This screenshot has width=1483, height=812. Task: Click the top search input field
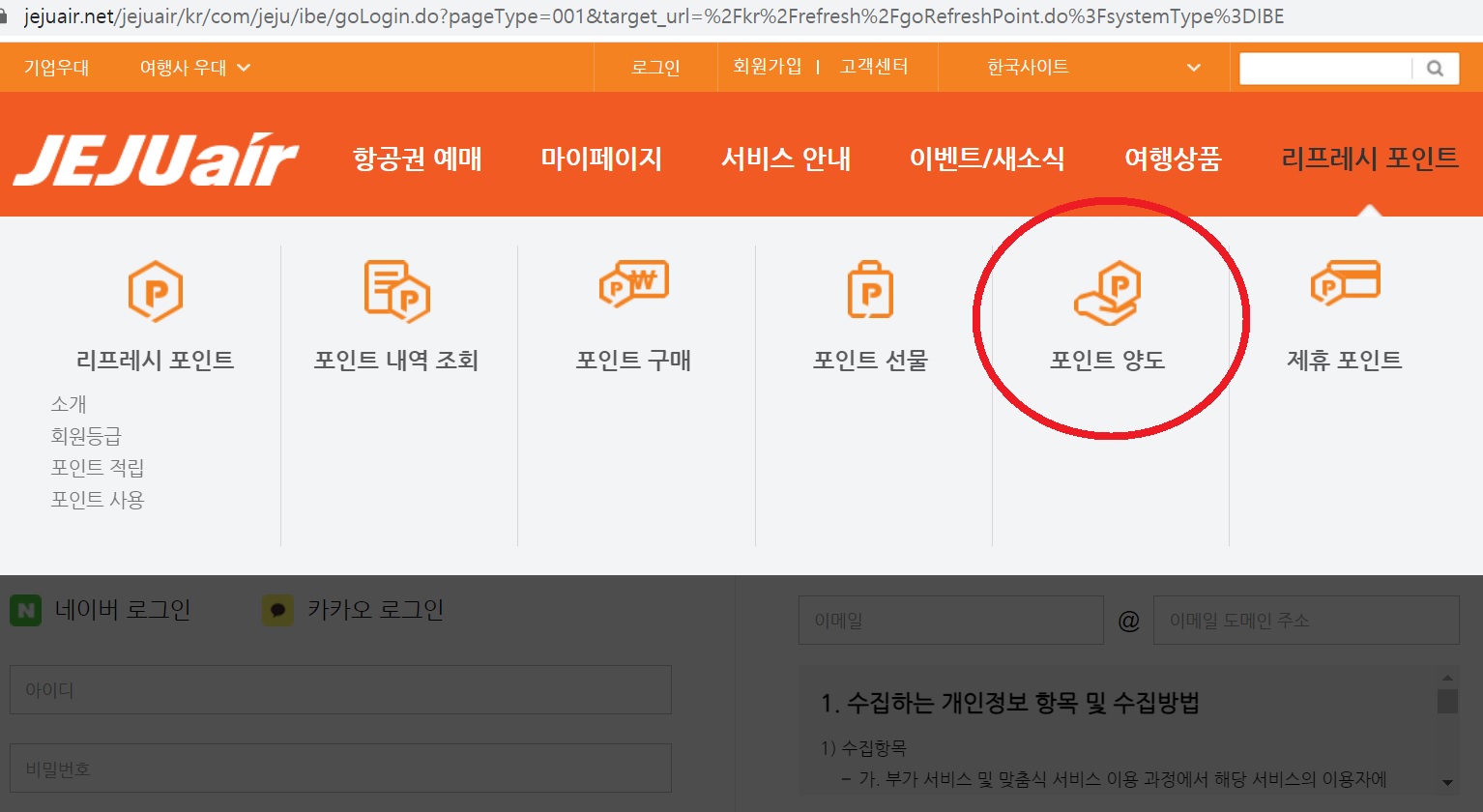pyautogui.click(x=1325, y=68)
